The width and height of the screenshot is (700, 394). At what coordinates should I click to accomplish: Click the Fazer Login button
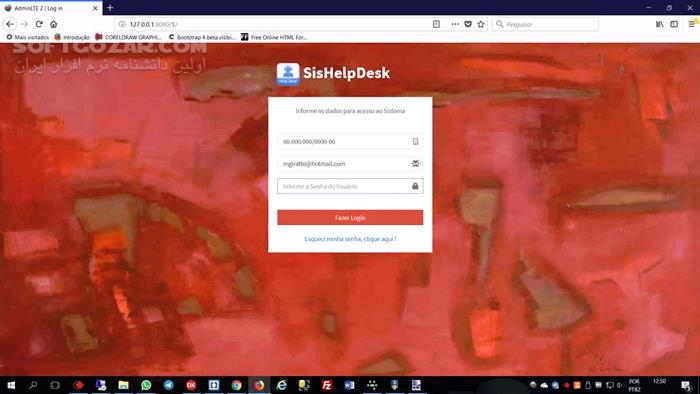point(350,218)
